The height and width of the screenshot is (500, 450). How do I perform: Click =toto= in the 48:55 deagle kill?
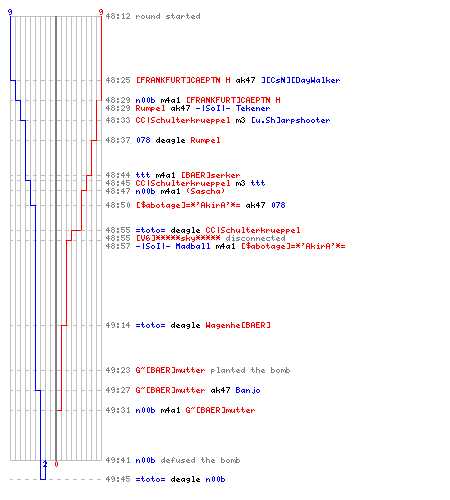150,230
